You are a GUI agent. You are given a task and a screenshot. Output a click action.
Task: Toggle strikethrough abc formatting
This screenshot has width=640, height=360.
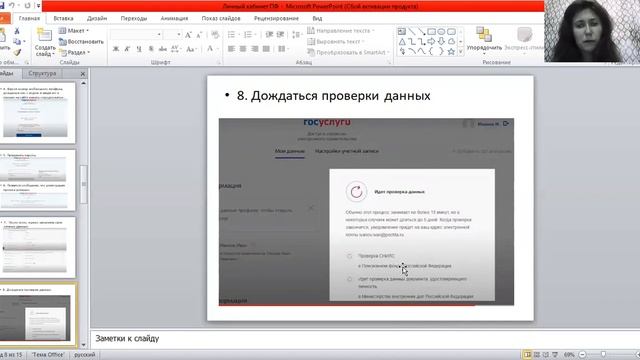pos(163,49)
